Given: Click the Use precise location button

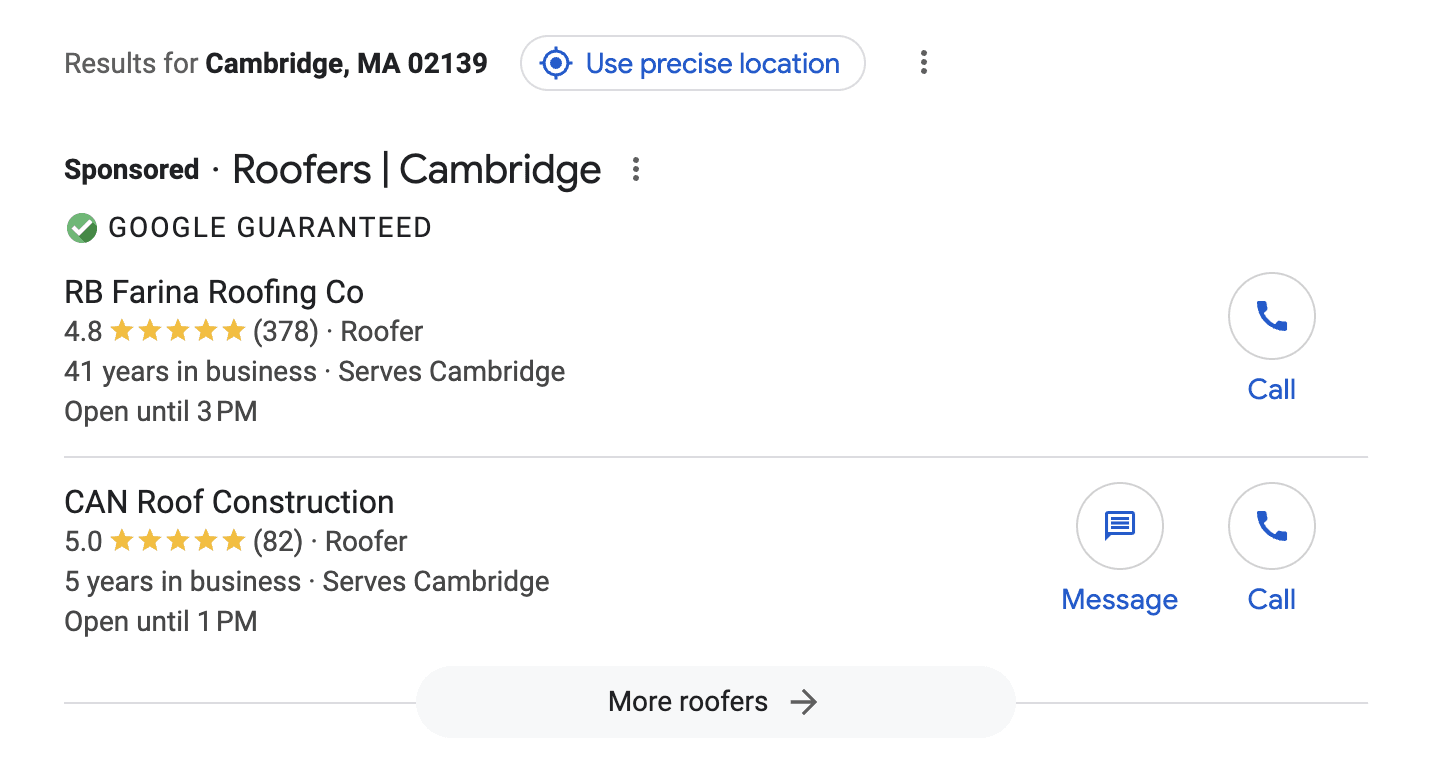Looking at the screenshot, I should 692,63.
